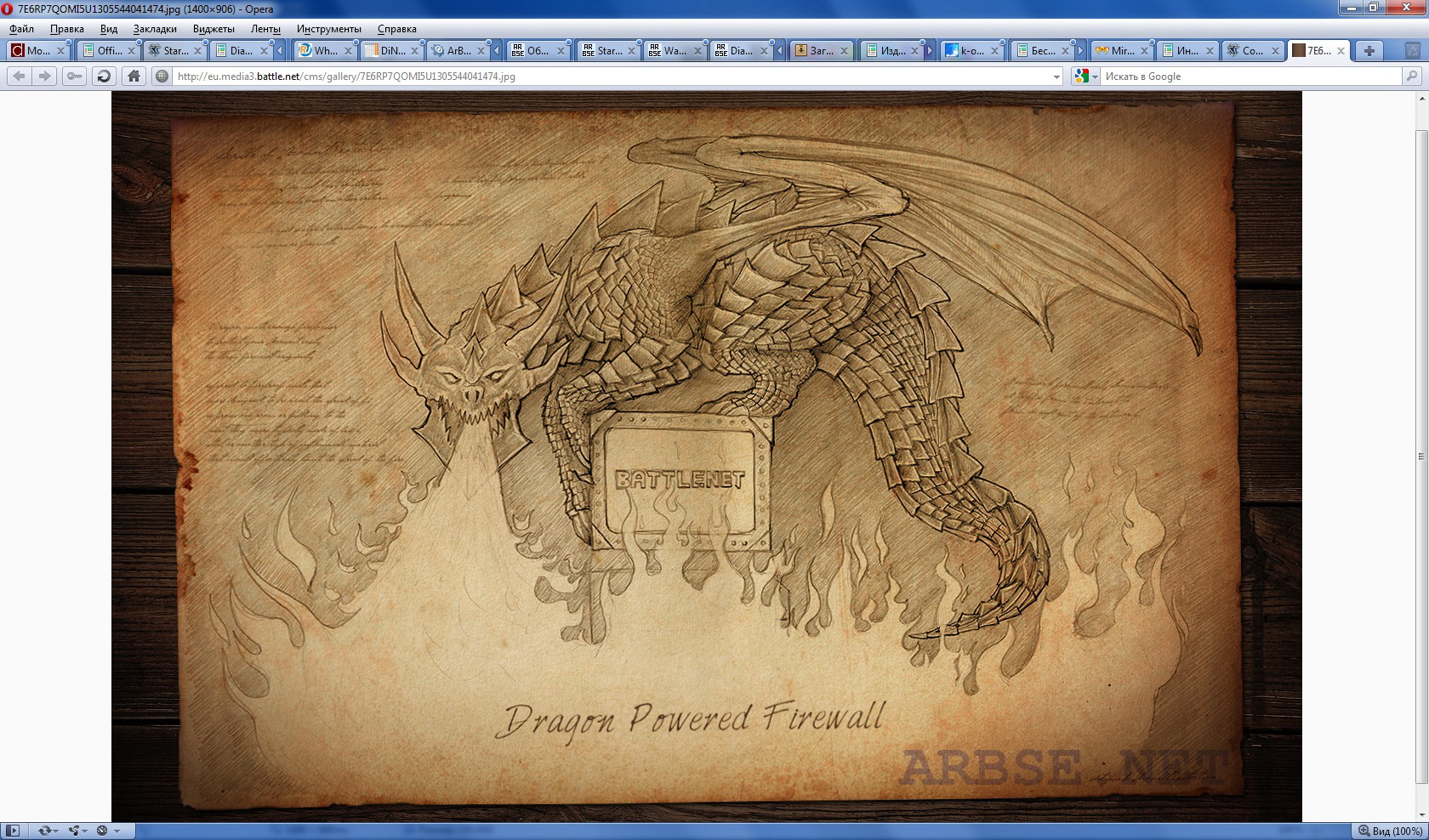Collapse tab group after the 'Dia...' tab
This screenshot has height=840, width=1429.
[x=279, y=51]
